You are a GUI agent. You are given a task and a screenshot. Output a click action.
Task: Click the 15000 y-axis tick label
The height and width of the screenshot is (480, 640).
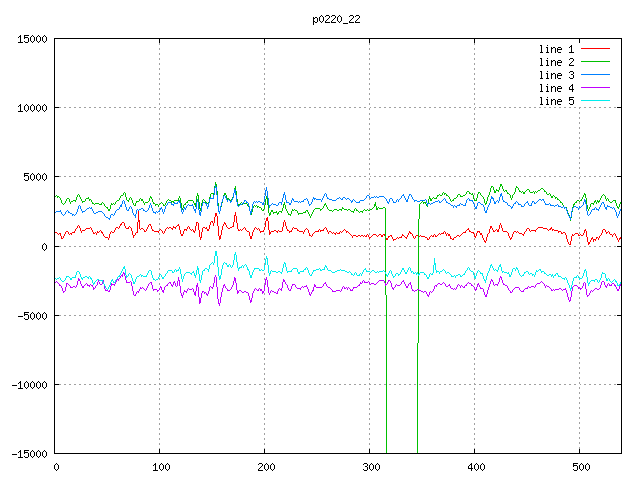[32, 39]
